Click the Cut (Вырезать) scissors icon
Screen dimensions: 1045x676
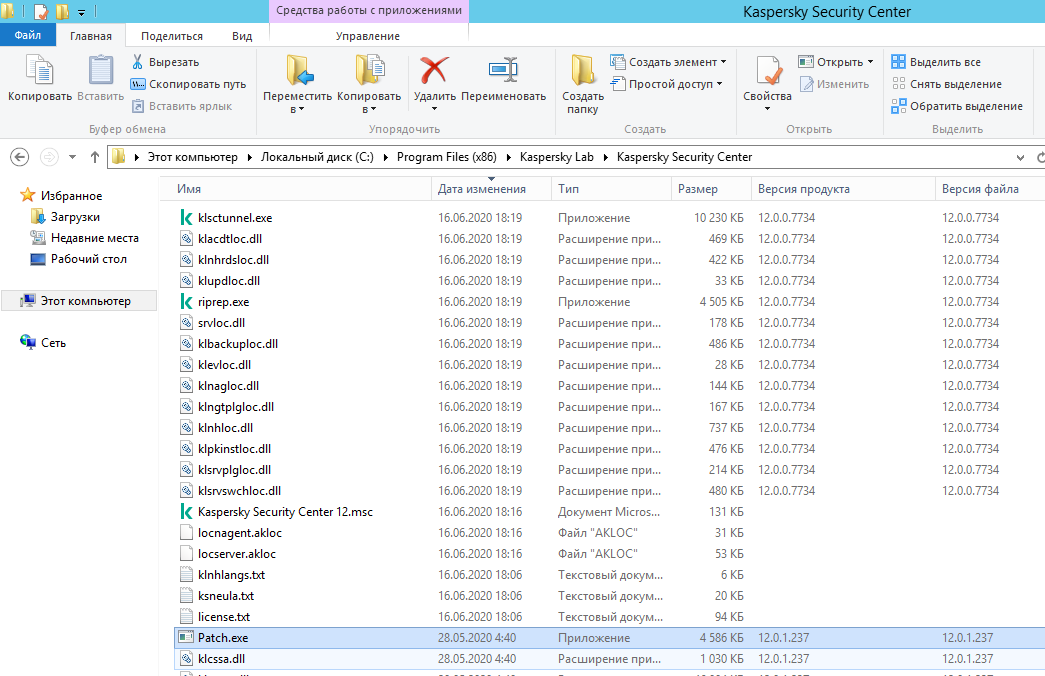pos(139,62)
